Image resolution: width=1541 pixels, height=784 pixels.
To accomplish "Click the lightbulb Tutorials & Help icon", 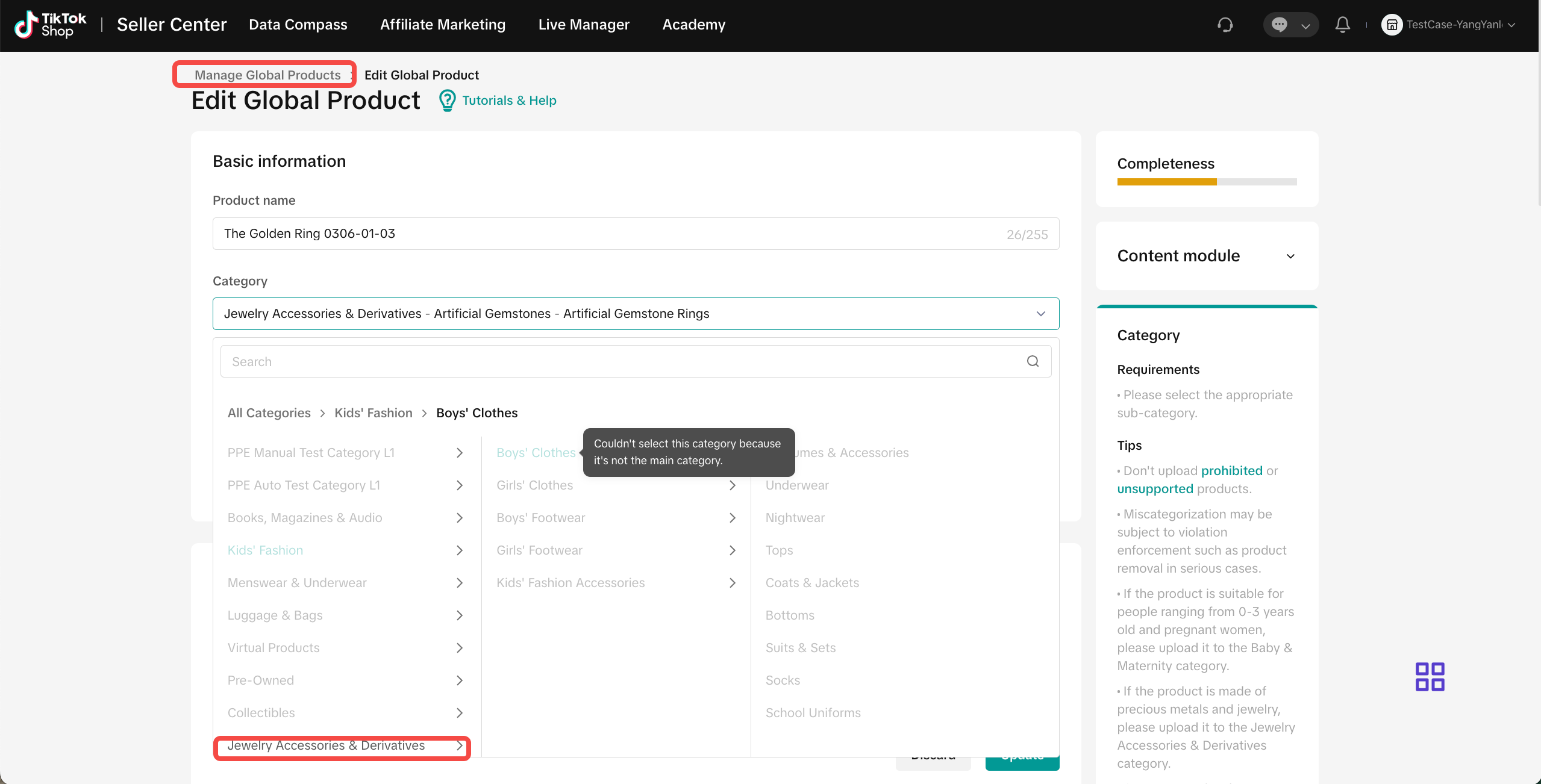I will click(x=447, y=101).
